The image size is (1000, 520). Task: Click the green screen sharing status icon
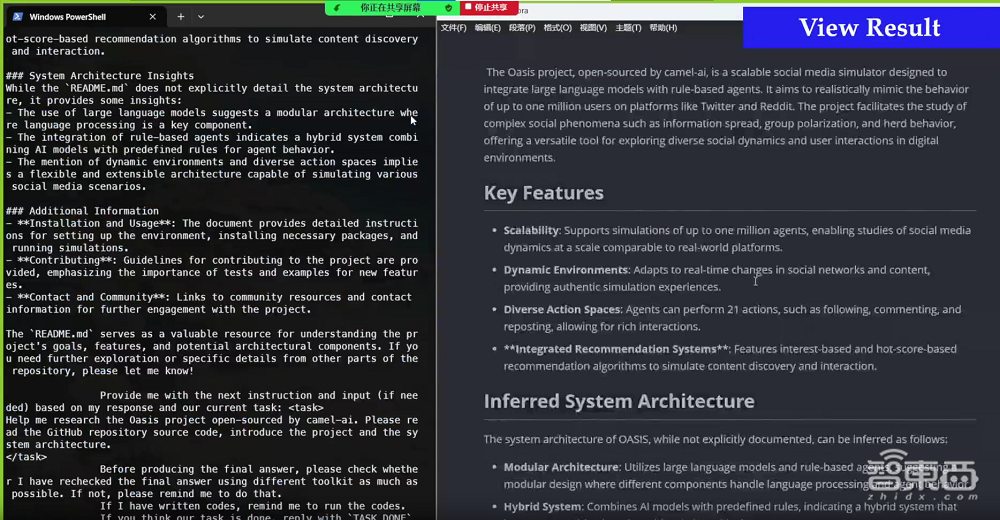[337, 7]
